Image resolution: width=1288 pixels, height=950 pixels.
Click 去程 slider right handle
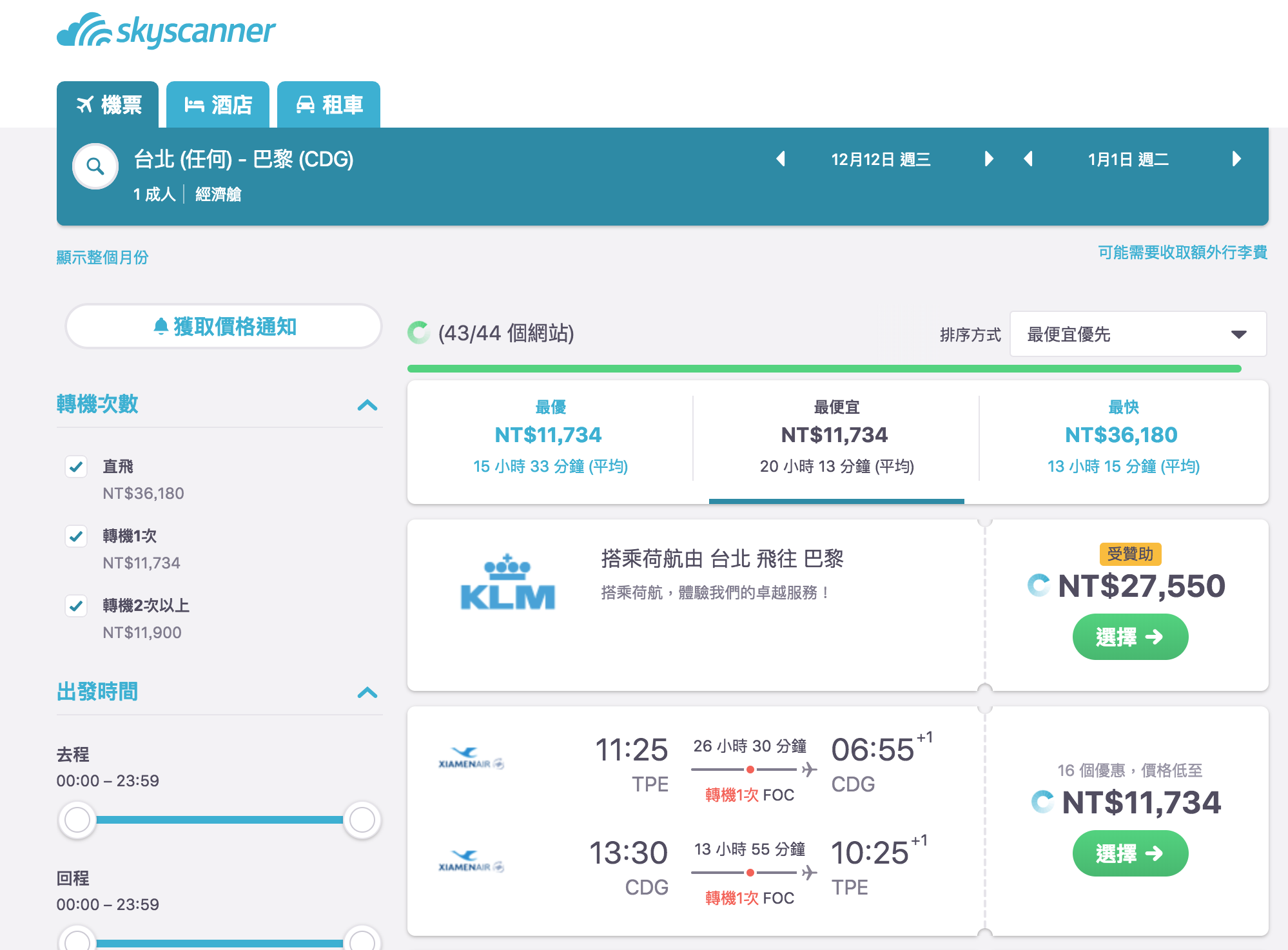click(362, 820)
